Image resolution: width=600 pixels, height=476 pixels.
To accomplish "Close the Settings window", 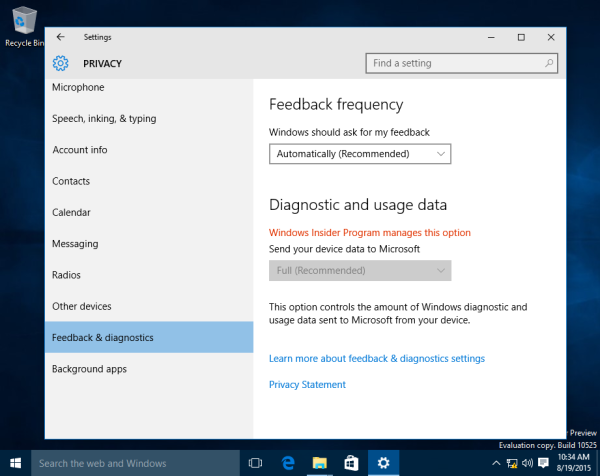I will 551,37.
